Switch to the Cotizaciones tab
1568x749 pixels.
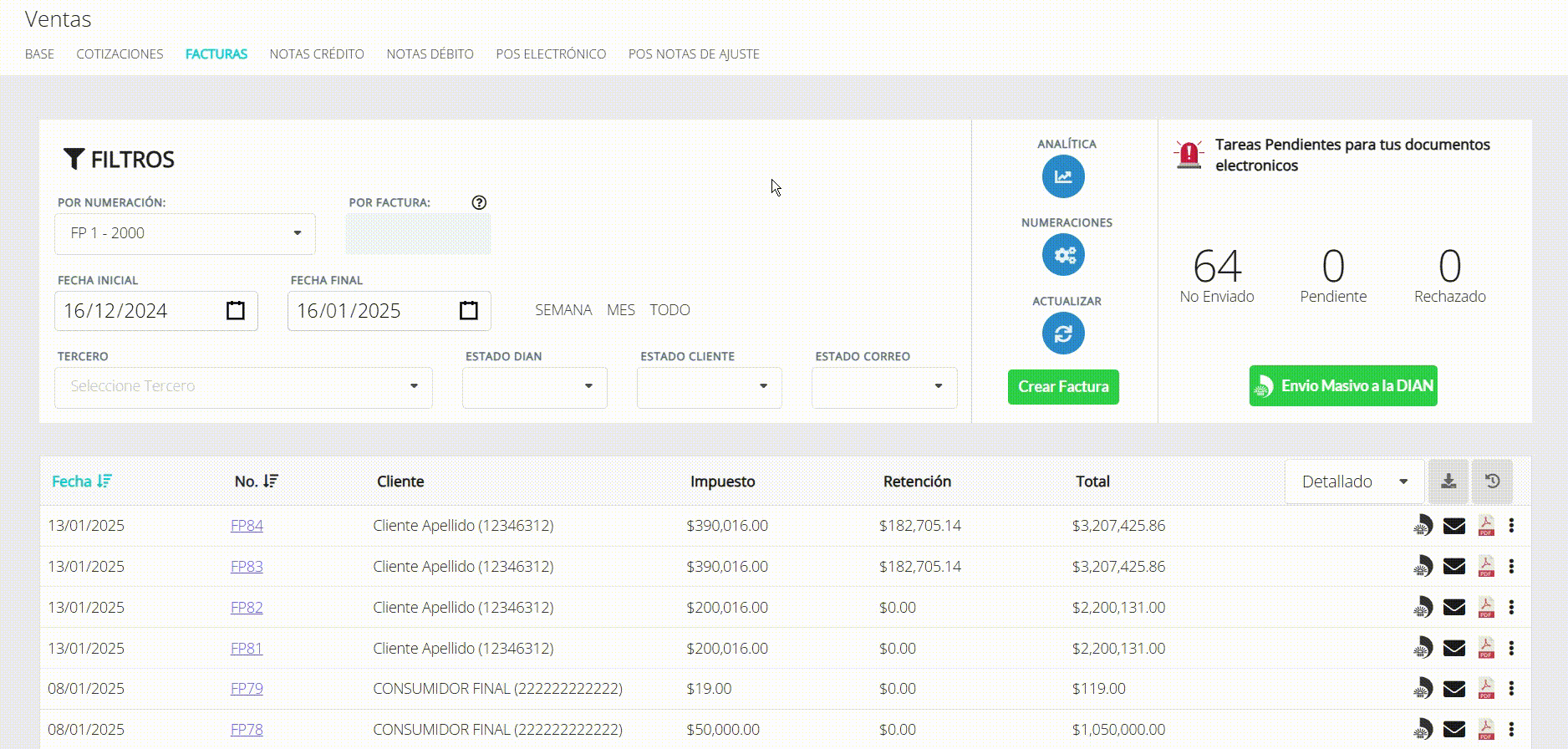(120, 54)
